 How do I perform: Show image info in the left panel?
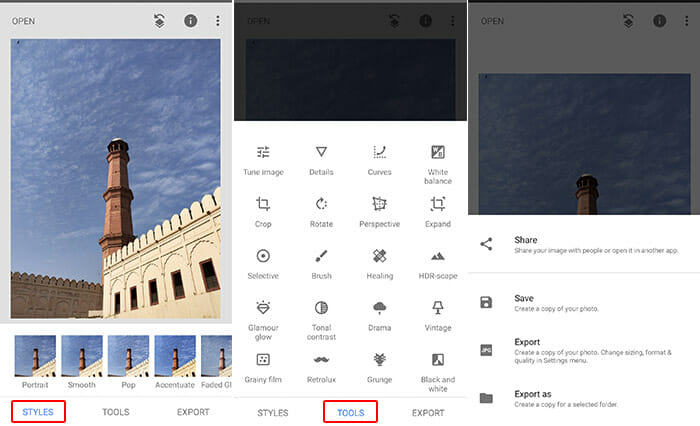(190, 20)
